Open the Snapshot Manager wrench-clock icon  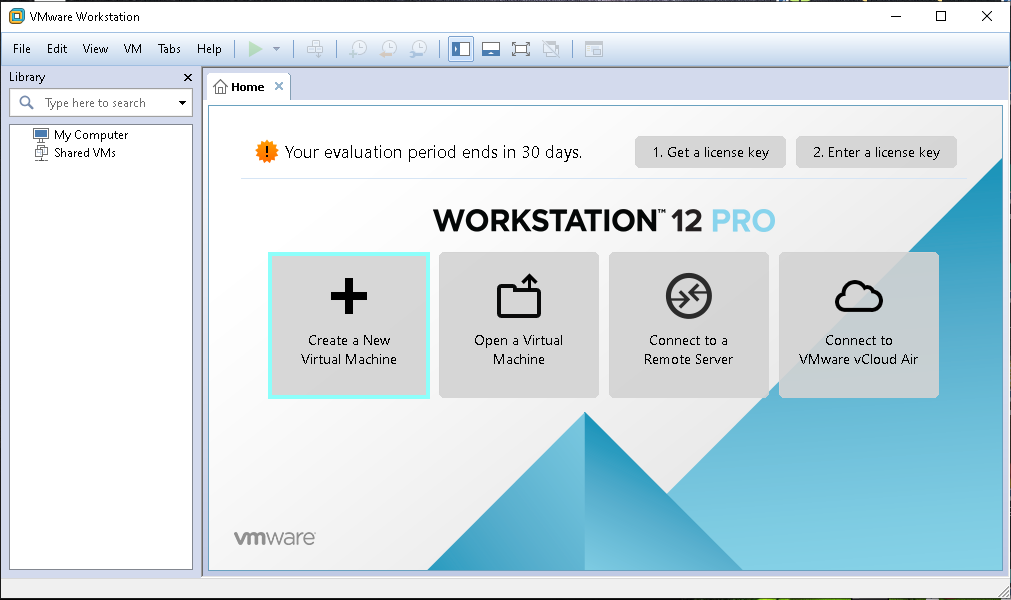tap(418, 49)
